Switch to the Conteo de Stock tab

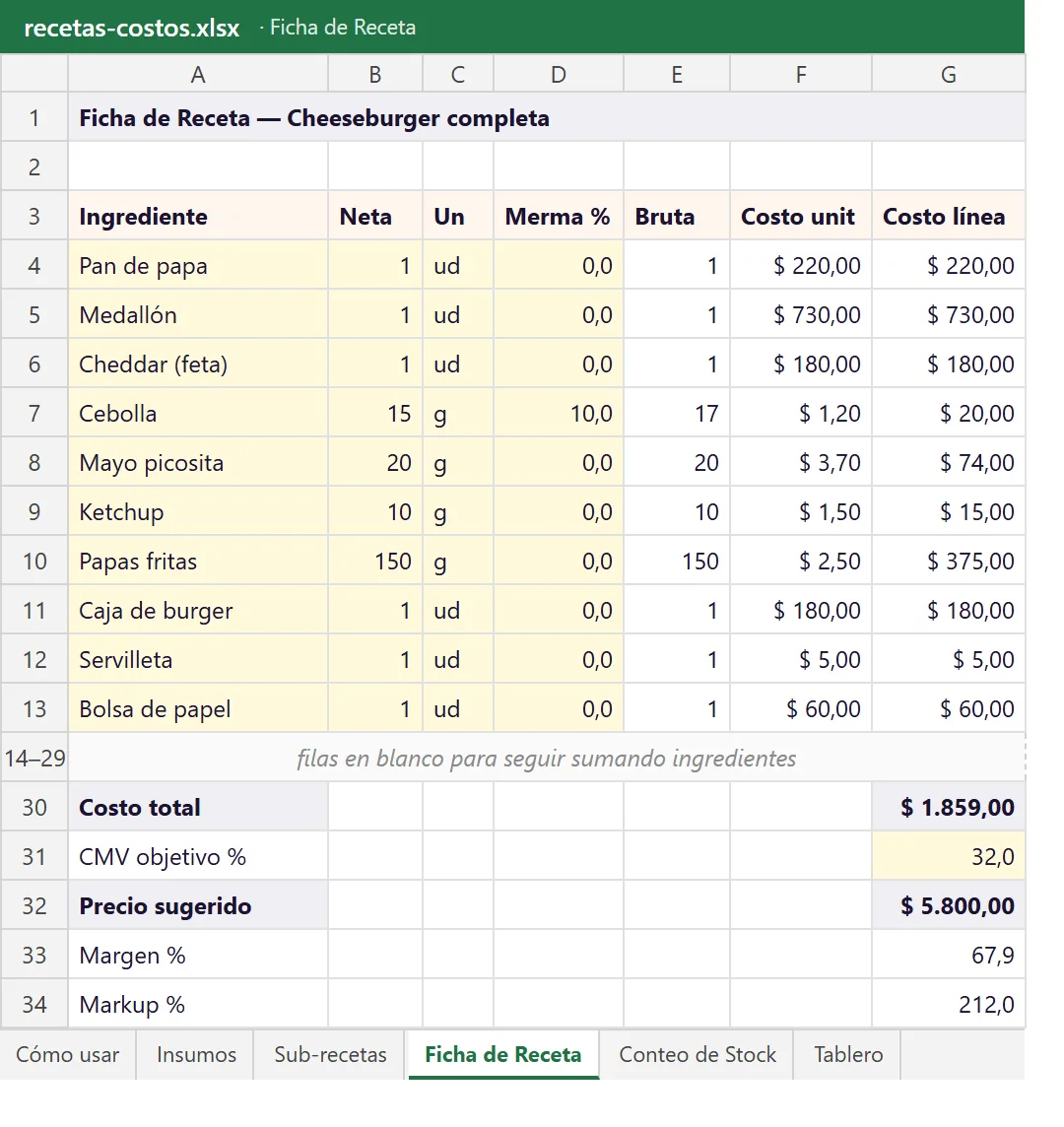[698, 1054]
